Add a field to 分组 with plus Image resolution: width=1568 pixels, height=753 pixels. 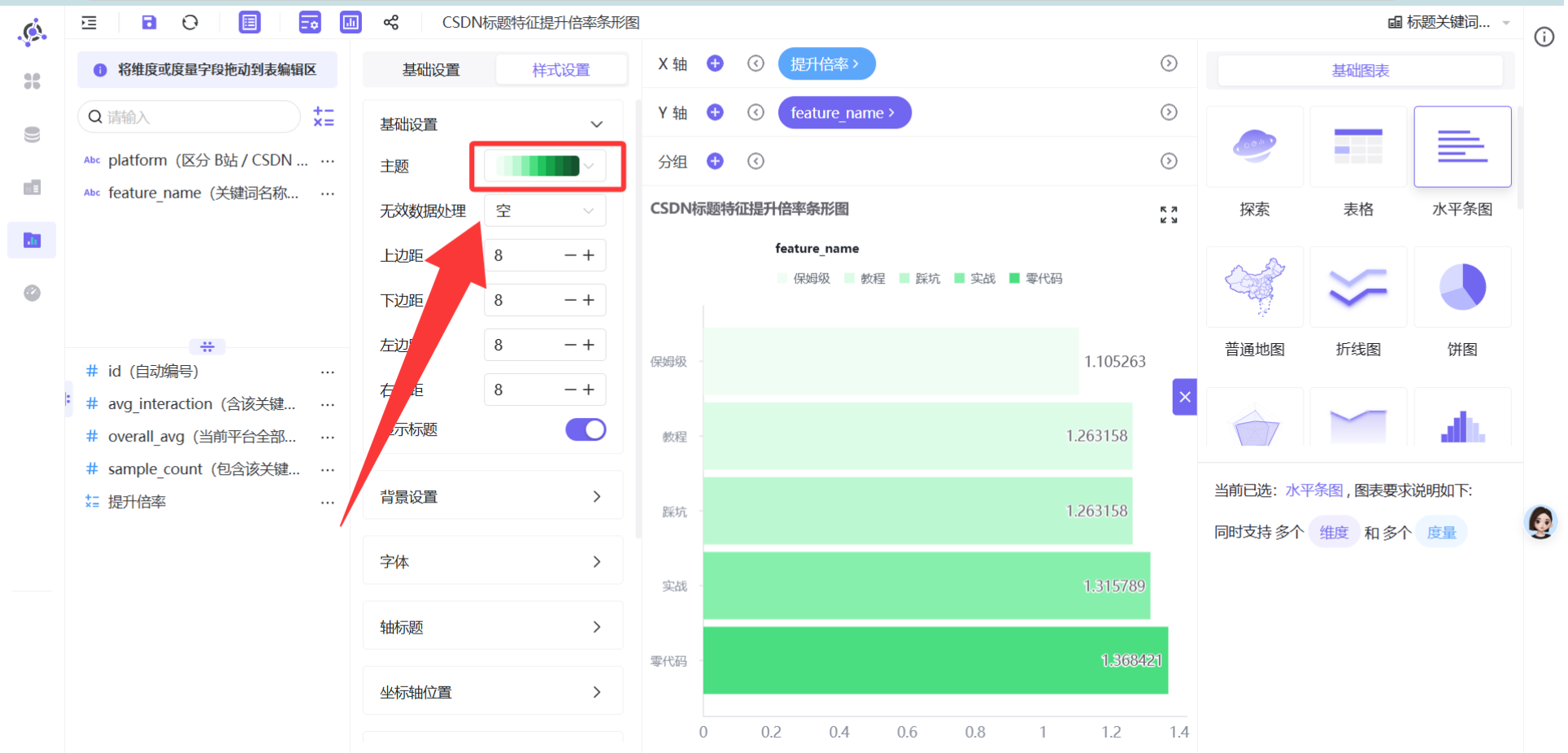coord(715,161)
